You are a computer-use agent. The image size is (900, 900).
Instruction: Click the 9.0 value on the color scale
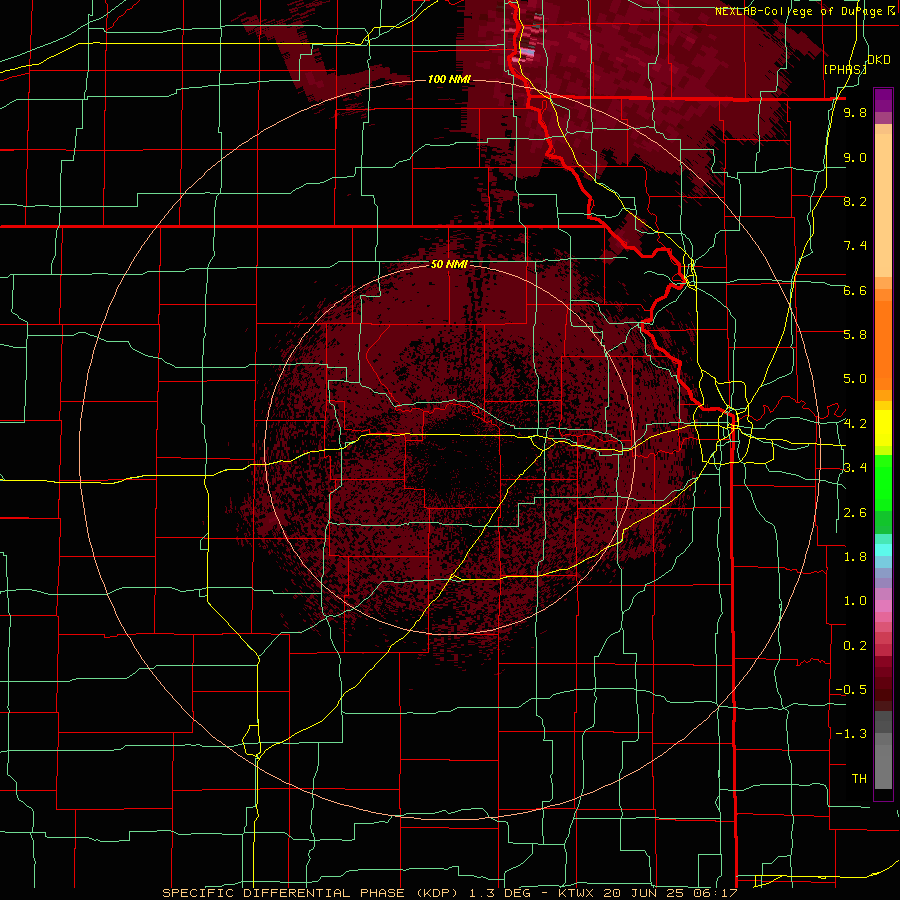855,157
